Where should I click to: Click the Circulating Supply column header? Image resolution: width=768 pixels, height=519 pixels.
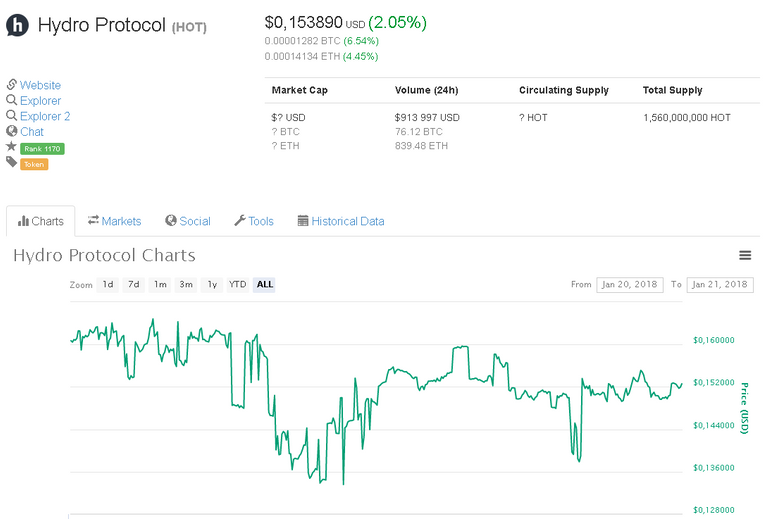[x=564, y=90]
